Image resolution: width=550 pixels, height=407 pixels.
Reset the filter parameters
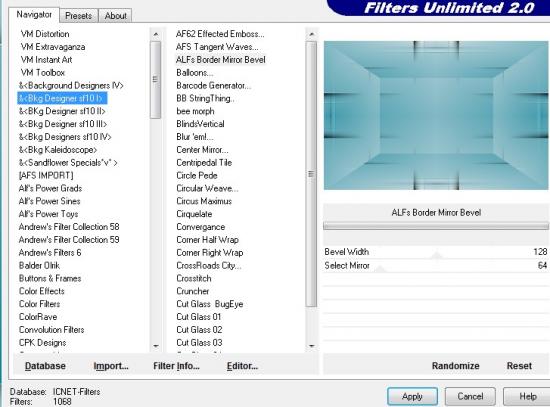click(519, 366)
